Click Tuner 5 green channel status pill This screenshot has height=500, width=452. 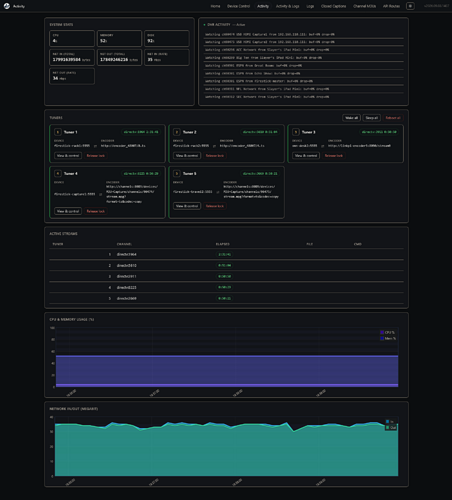pyautogui.click(x=260, y=173)
